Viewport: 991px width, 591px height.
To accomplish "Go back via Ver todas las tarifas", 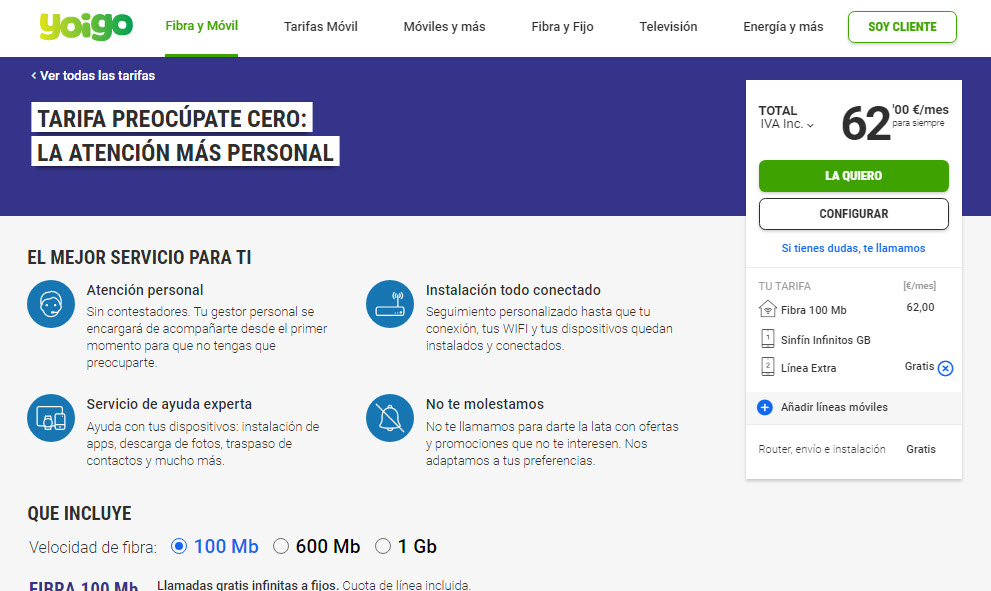I will (x=97, y=76).
